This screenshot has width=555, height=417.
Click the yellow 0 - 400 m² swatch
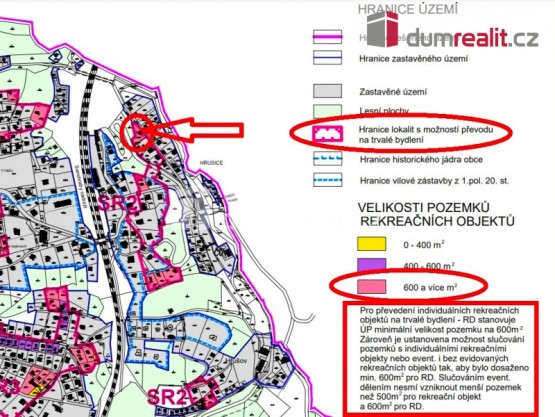click(x=371, y=244)
